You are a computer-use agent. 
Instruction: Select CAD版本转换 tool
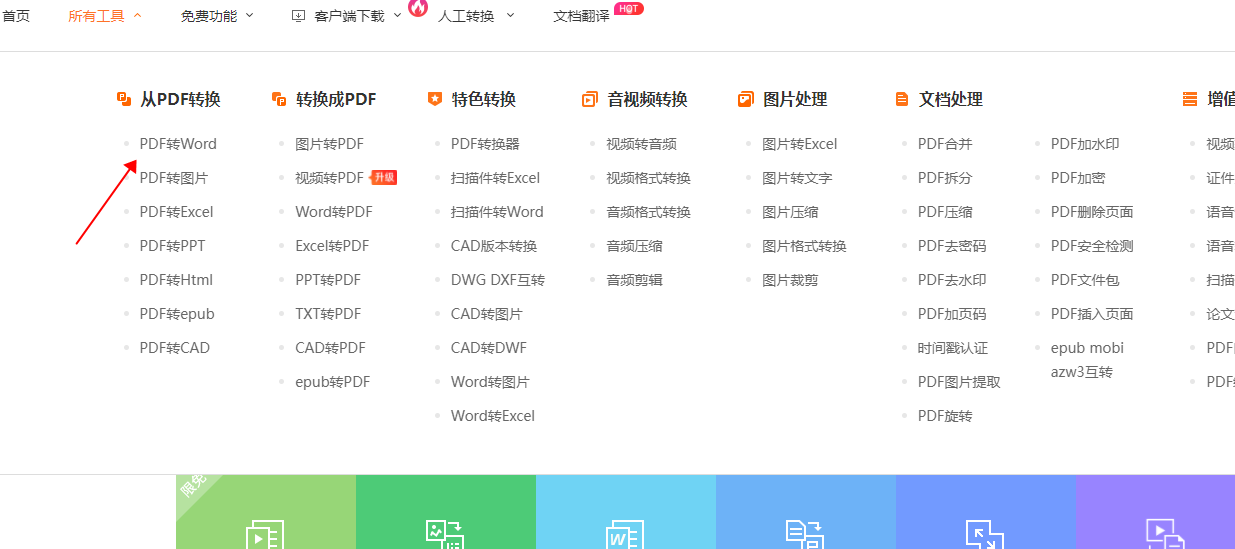point(494,246)
